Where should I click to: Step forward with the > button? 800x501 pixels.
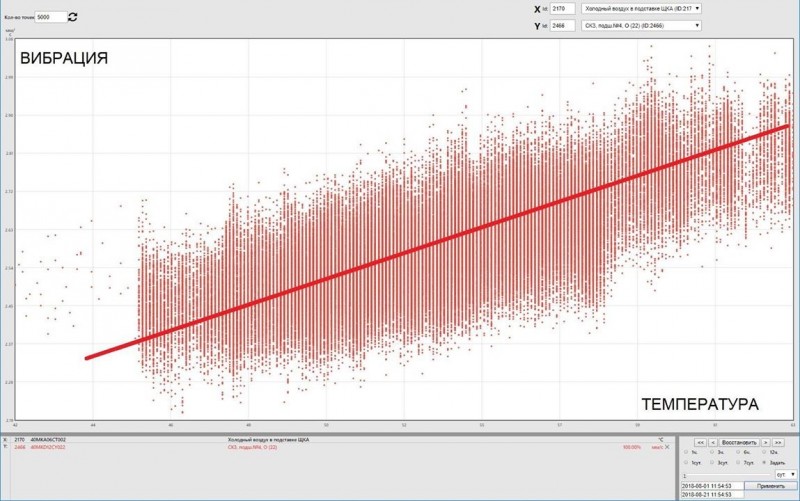[x=765, y=442]
